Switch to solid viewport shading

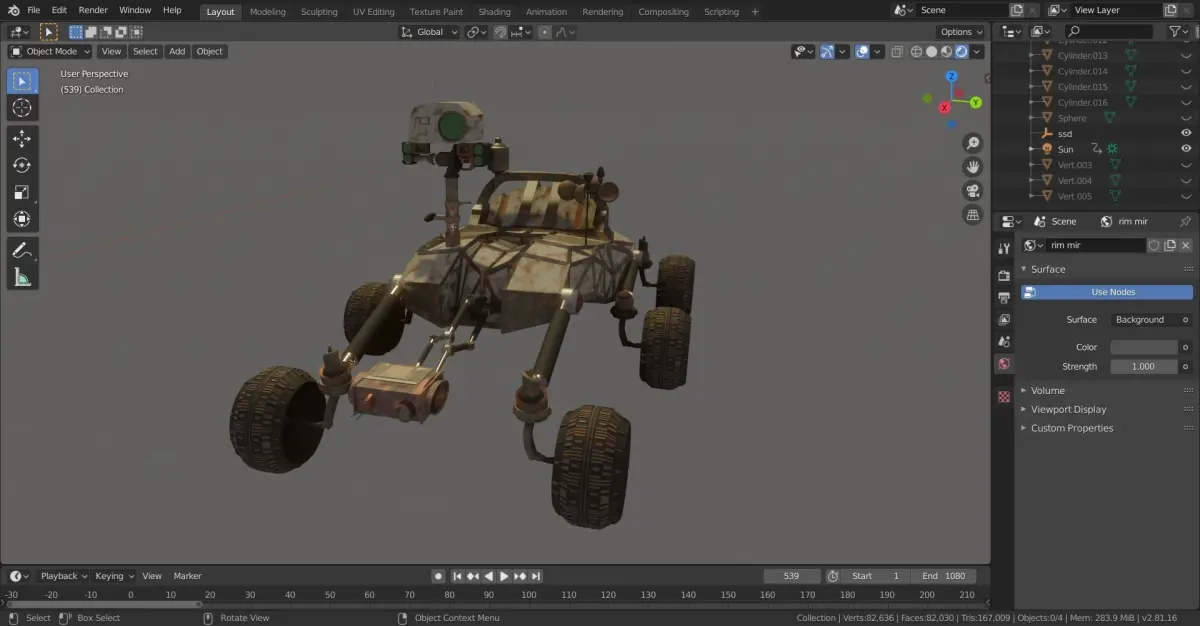tap(931, 52)
